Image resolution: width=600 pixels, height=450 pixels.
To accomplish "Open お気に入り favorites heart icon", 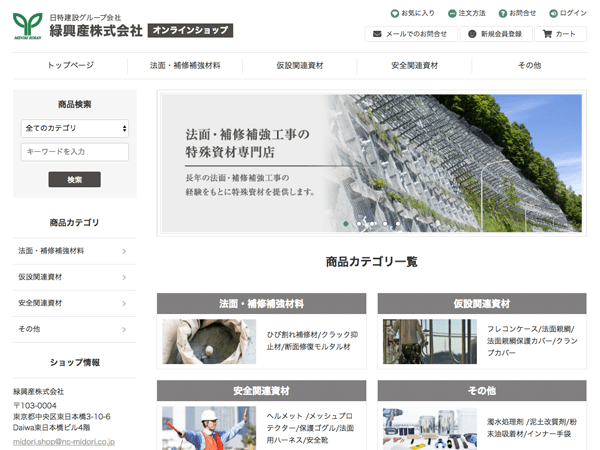I will [395, 13].
